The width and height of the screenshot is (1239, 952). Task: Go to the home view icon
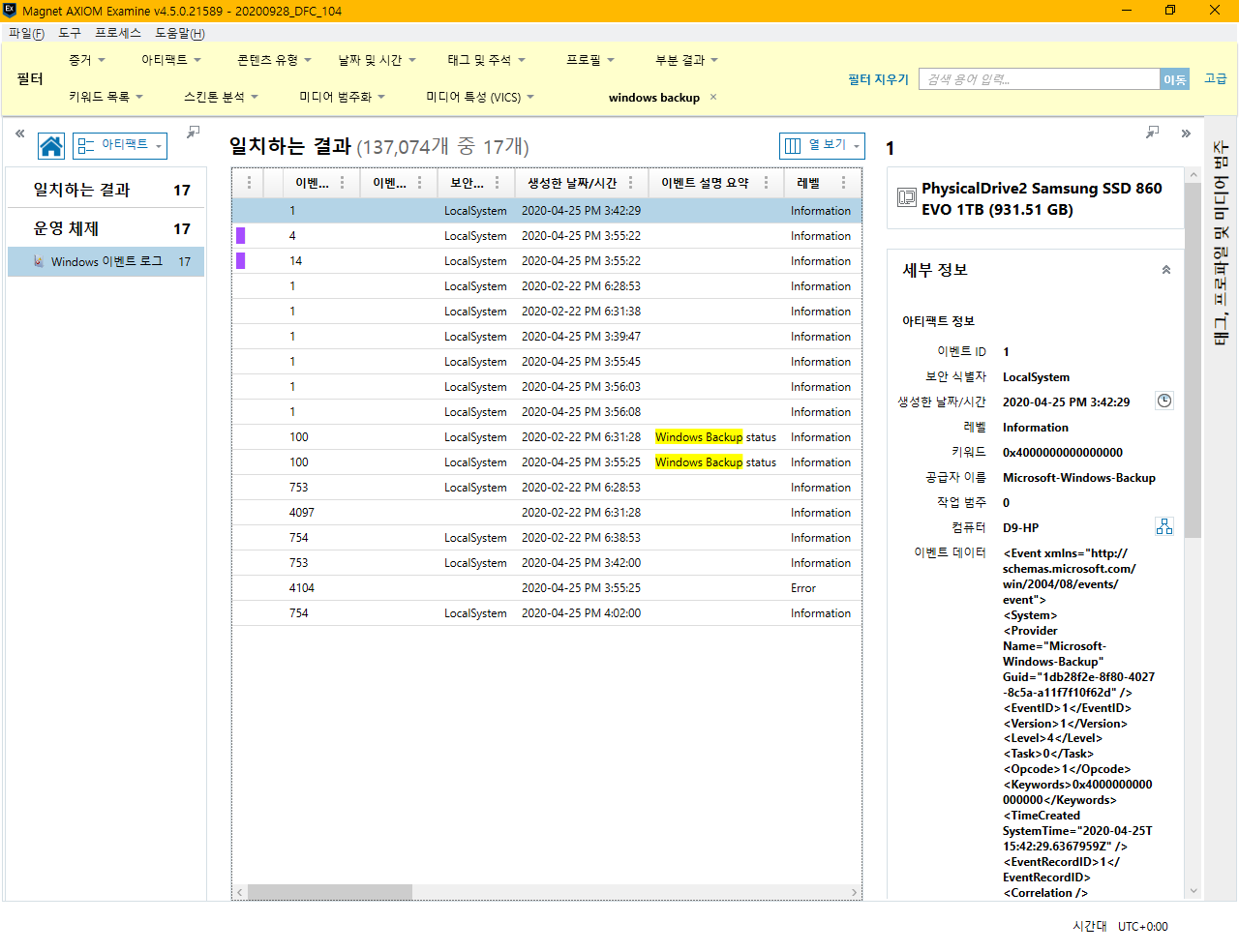pyautogui.click(x=51, y=146)
